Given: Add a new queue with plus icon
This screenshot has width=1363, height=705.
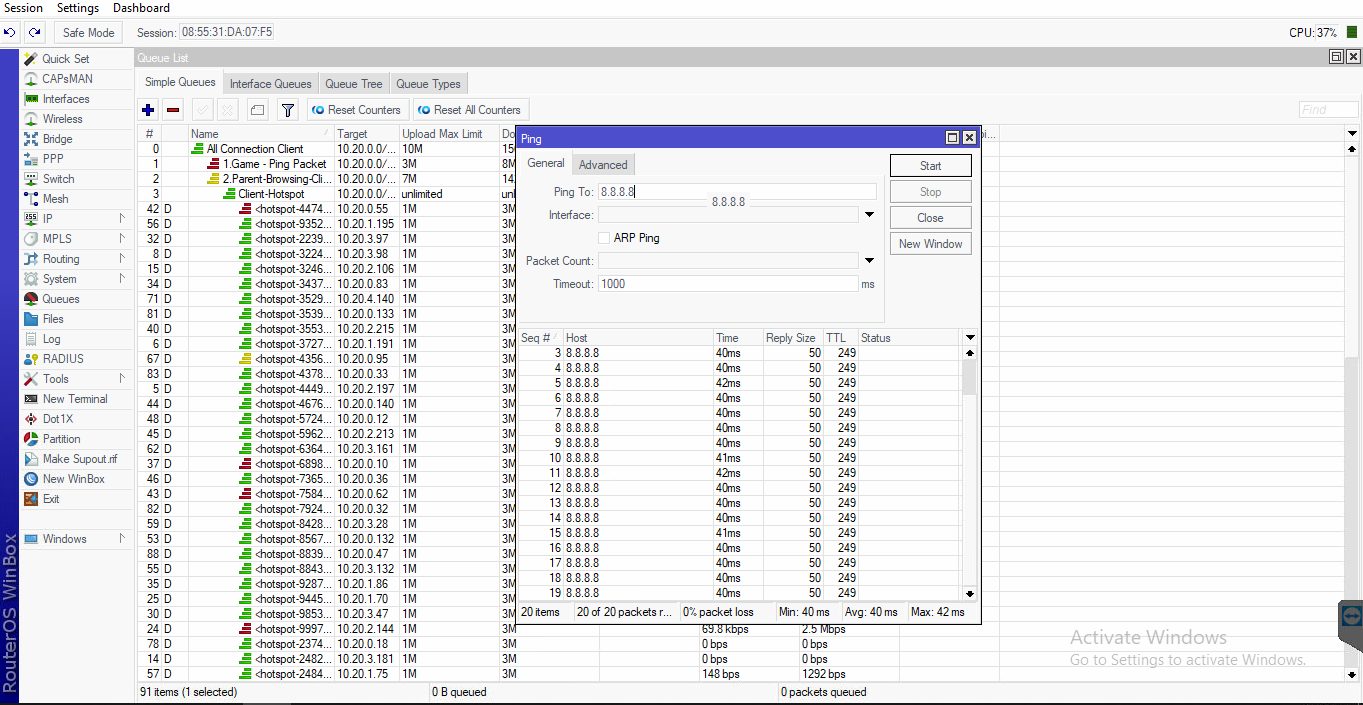Looking at the screenshot, I should coord(148,110).
